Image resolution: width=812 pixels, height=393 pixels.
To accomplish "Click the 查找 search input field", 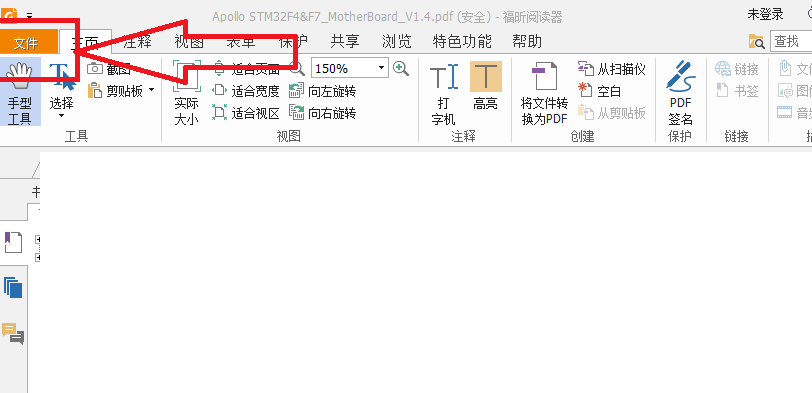I will pyautogui.click(x=791, y=41).
